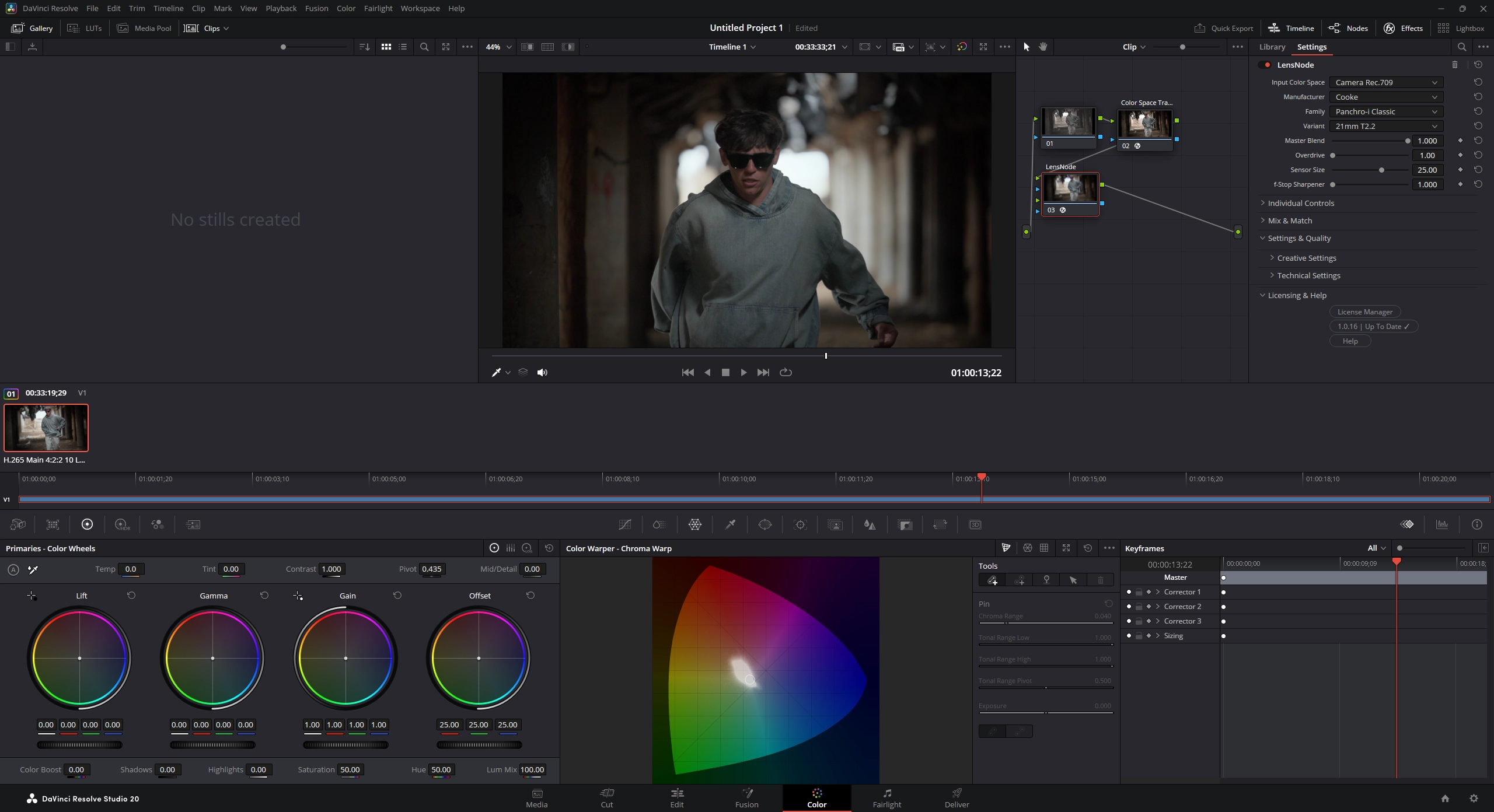The width and height of the screenshot is (1494, 812).
Task: Open the Fusion menu in menu bar
Action: coord(316,8)
